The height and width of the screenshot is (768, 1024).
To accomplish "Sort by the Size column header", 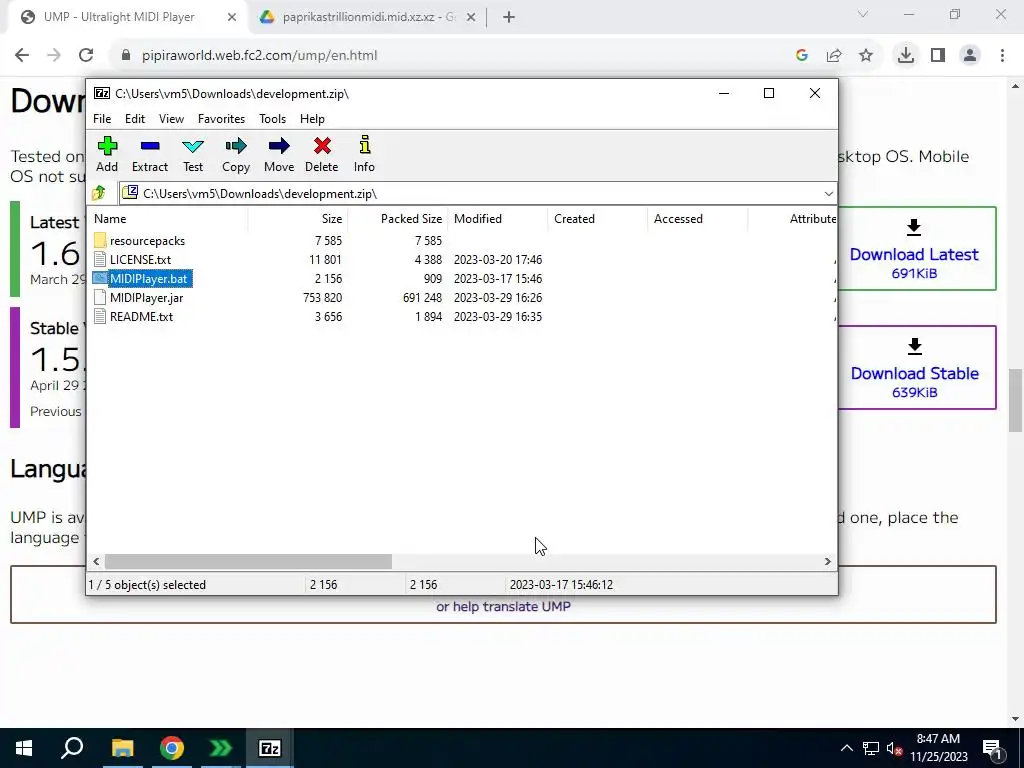I will 298,219.
